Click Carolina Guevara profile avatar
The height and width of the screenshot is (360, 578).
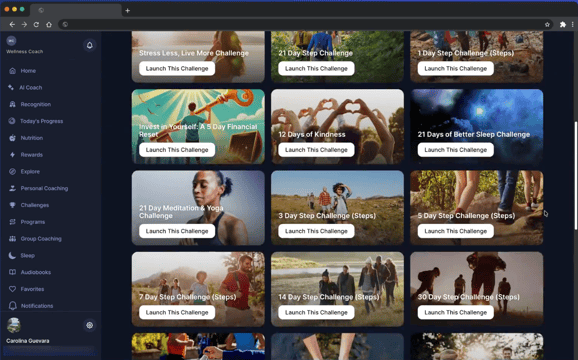tap(14, 325)
